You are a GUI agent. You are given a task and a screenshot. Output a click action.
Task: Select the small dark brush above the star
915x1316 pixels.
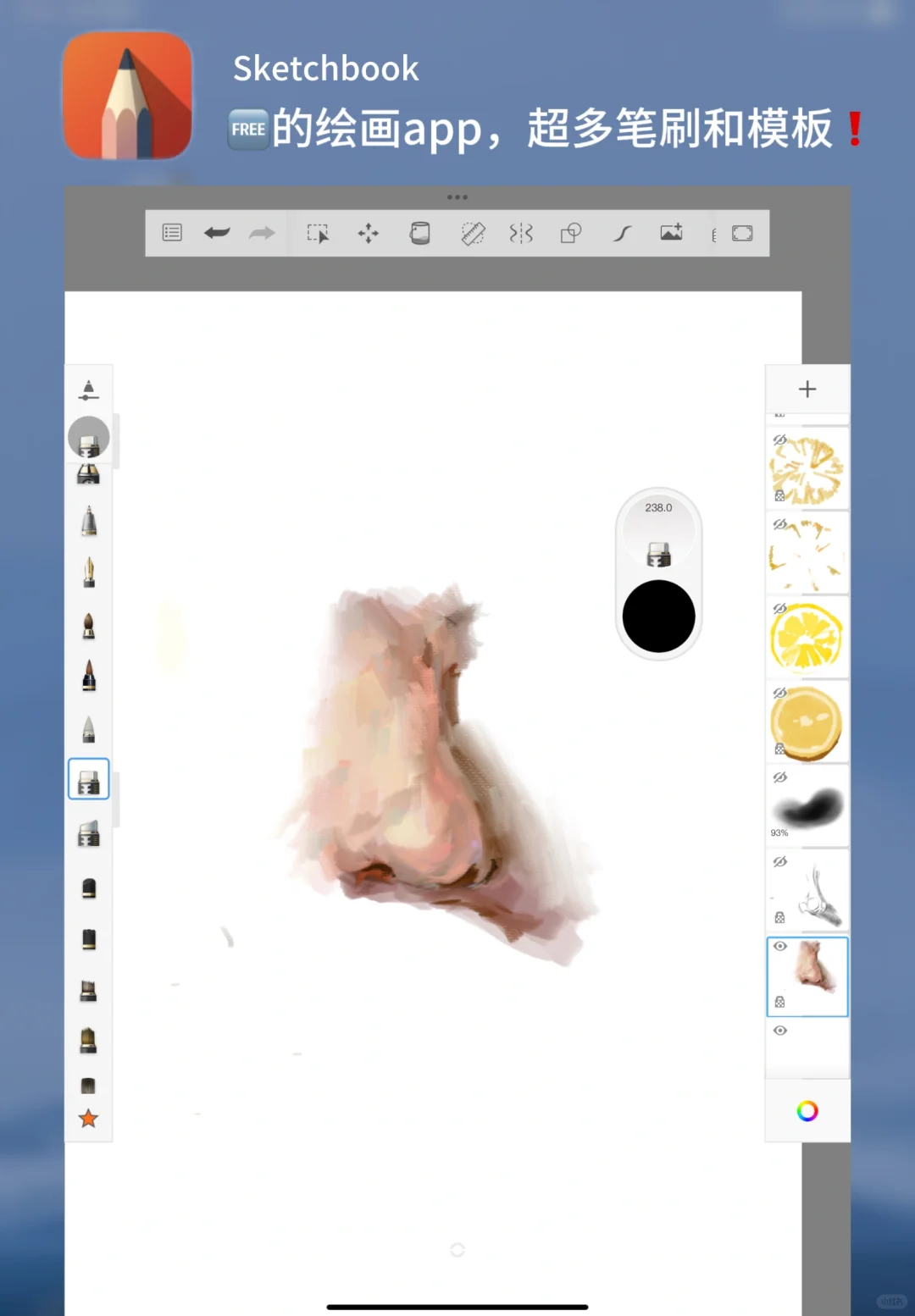point(88,1086)
